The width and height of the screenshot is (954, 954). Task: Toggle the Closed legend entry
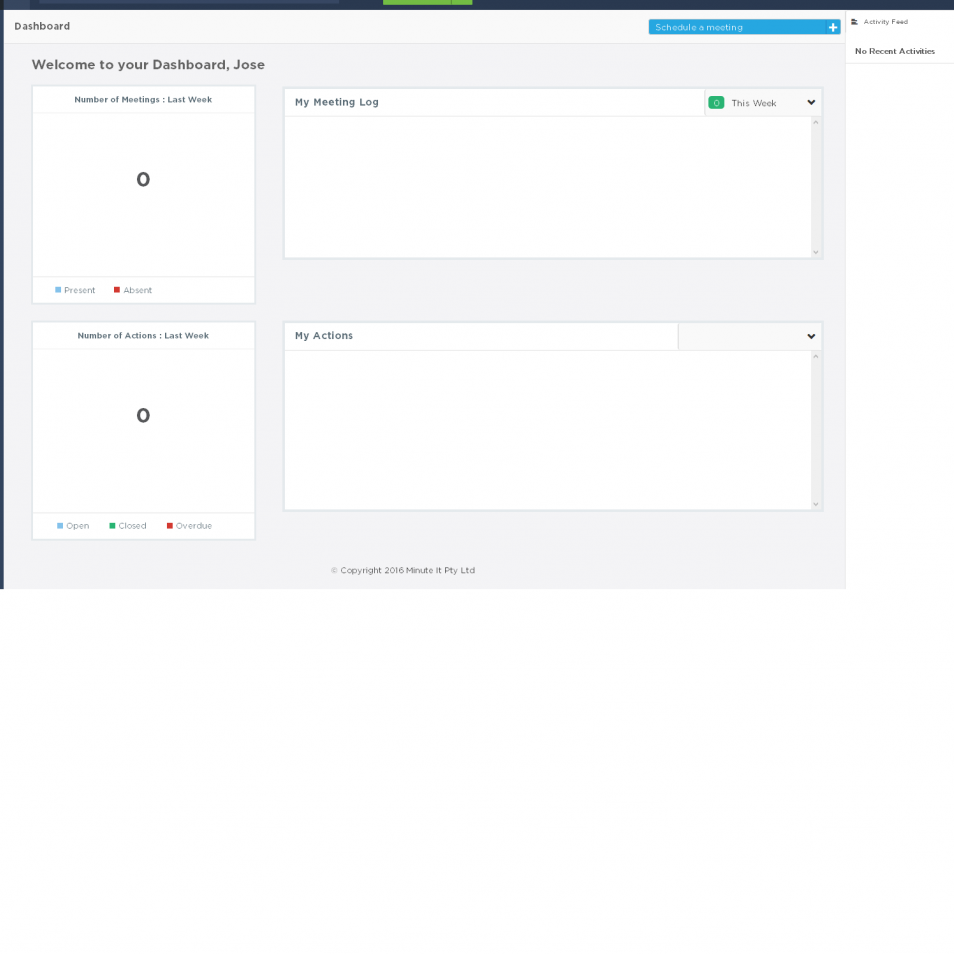pos(128,526)
